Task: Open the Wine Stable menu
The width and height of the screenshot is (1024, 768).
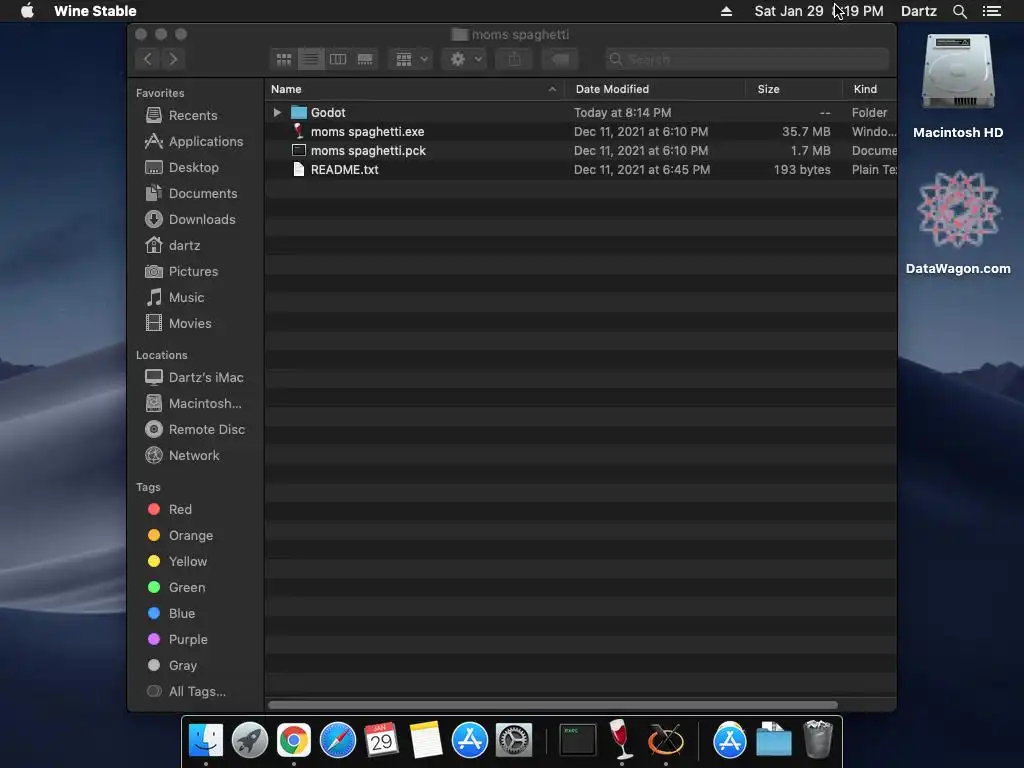Action: pos(95,11)
